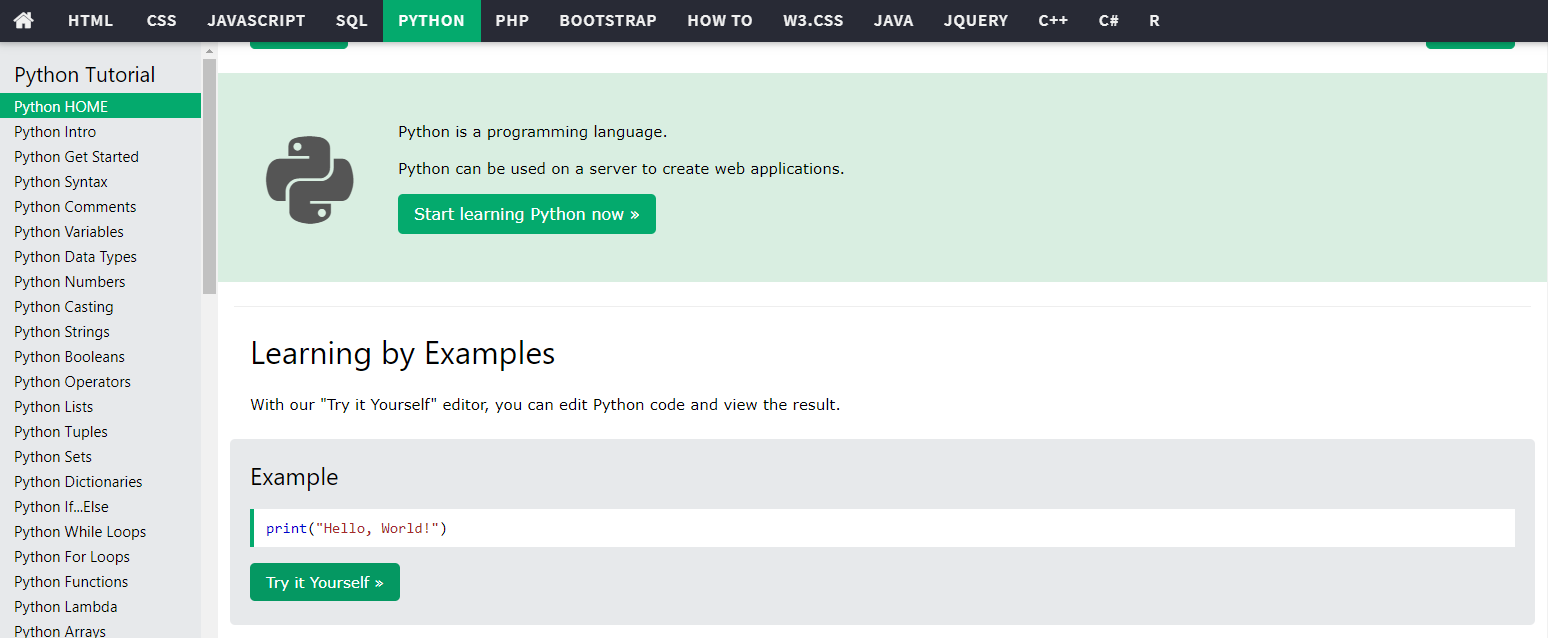Go to Python Syntax
The width and height of the screenshot is (1548, 638).
[100, 181]
